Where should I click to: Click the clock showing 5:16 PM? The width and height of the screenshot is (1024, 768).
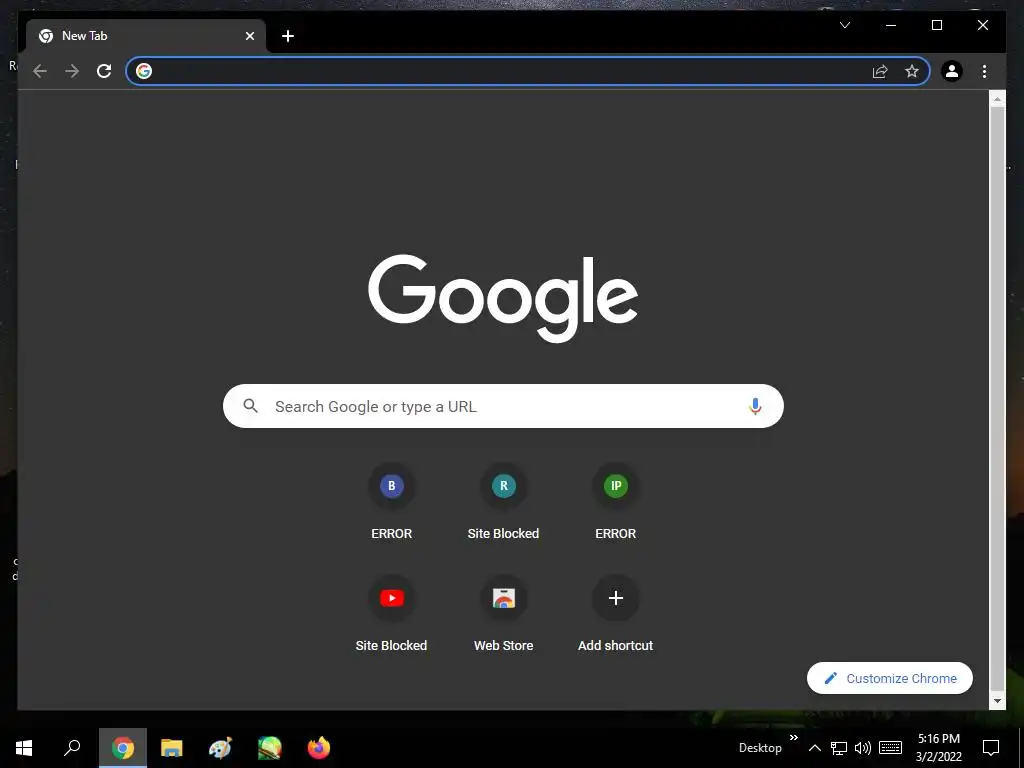pyautogui.click(x=938, y=748)
